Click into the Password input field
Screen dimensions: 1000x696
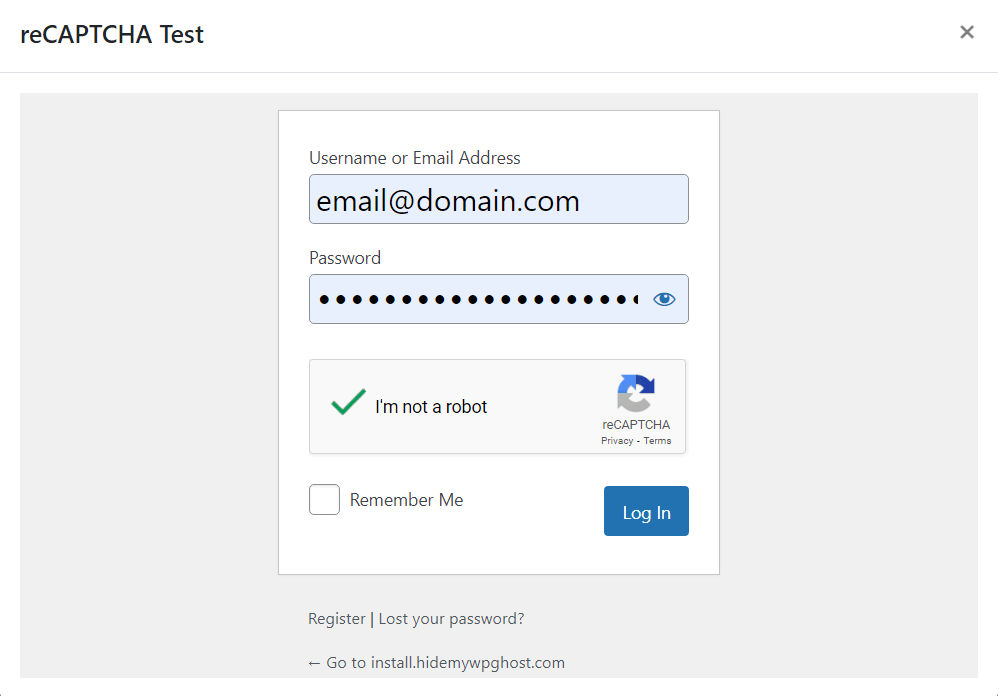click(478, 299)
